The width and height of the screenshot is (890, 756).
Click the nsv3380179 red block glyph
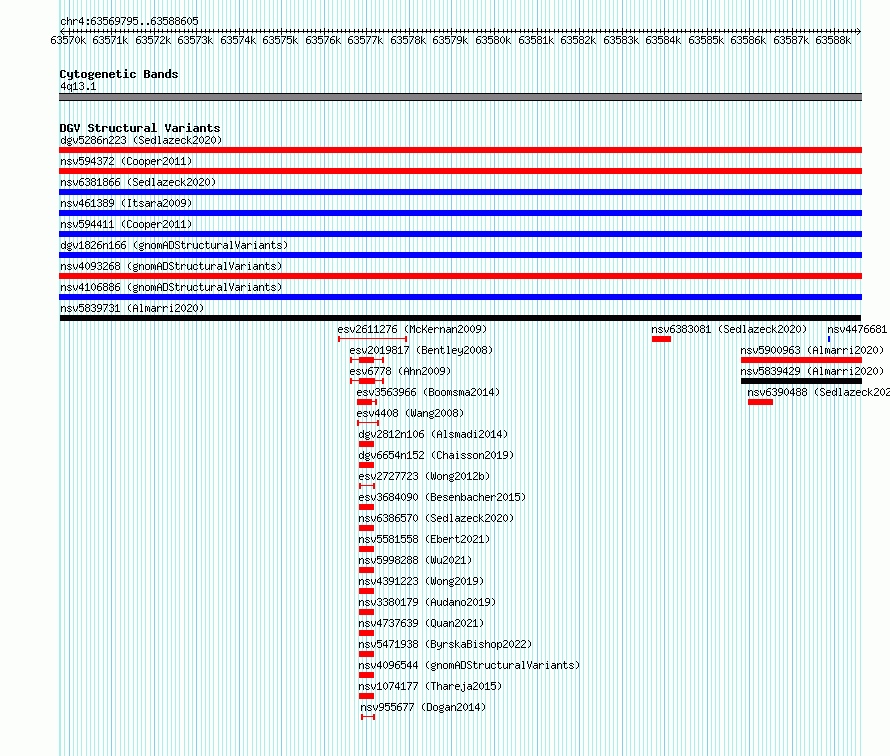[366, 612]
